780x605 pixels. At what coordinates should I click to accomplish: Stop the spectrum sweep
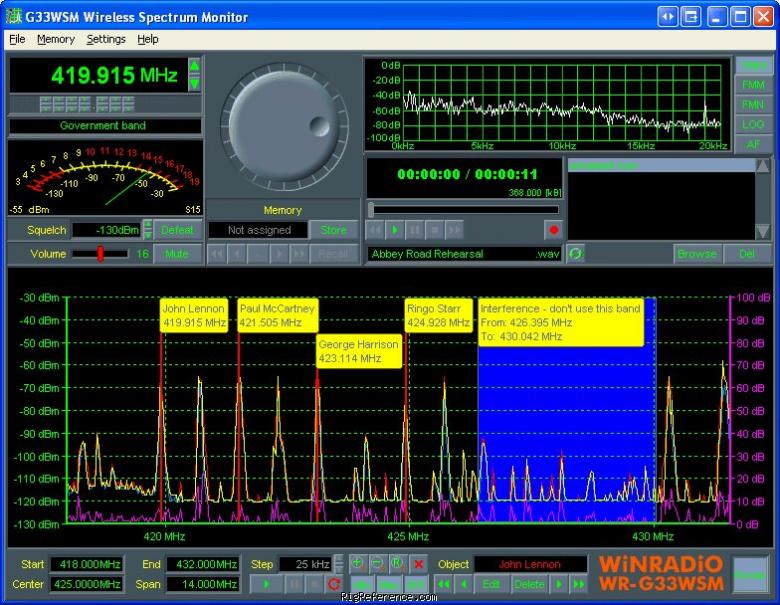pos(314,584)
